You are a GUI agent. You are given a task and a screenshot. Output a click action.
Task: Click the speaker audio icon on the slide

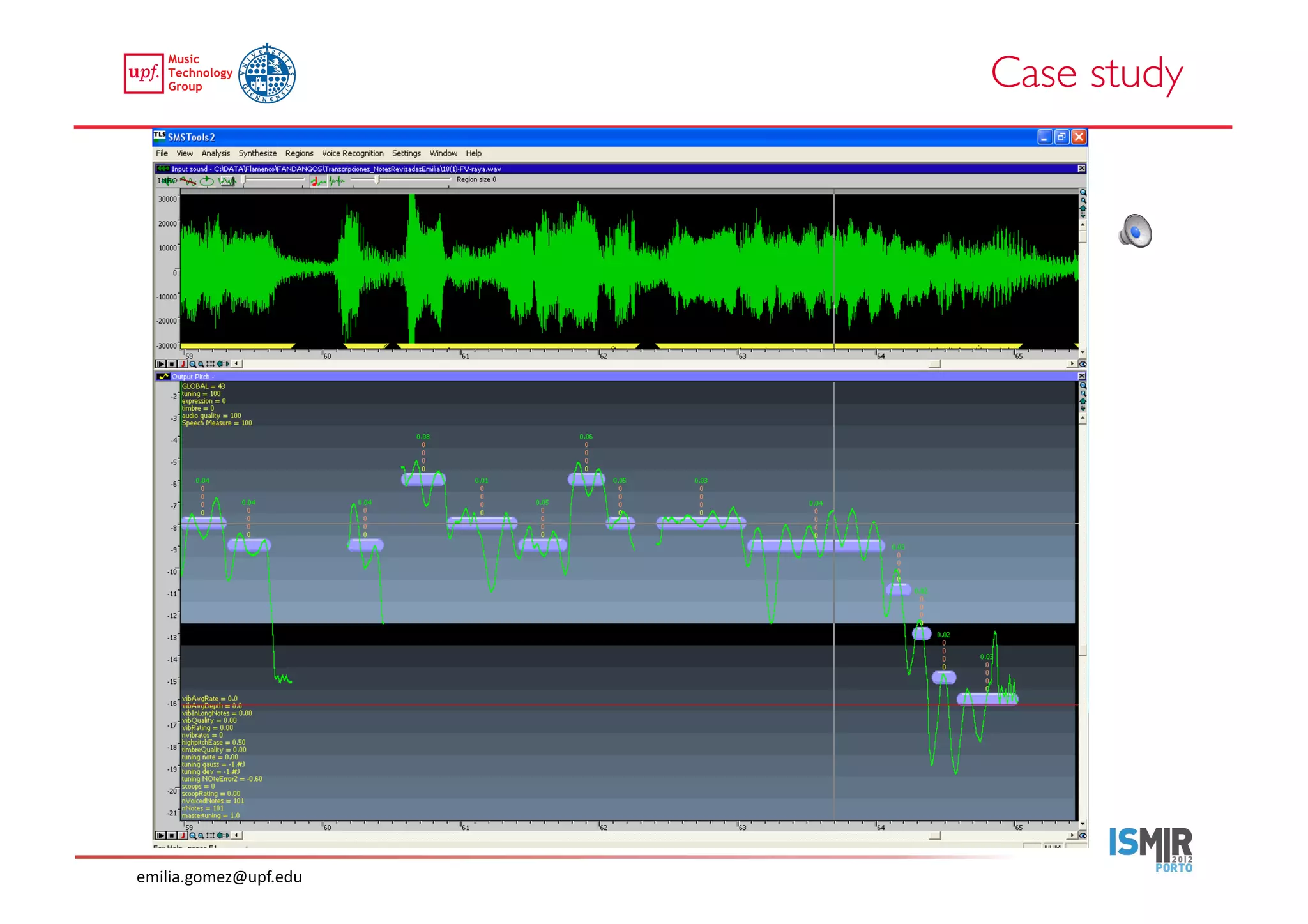1136,231
